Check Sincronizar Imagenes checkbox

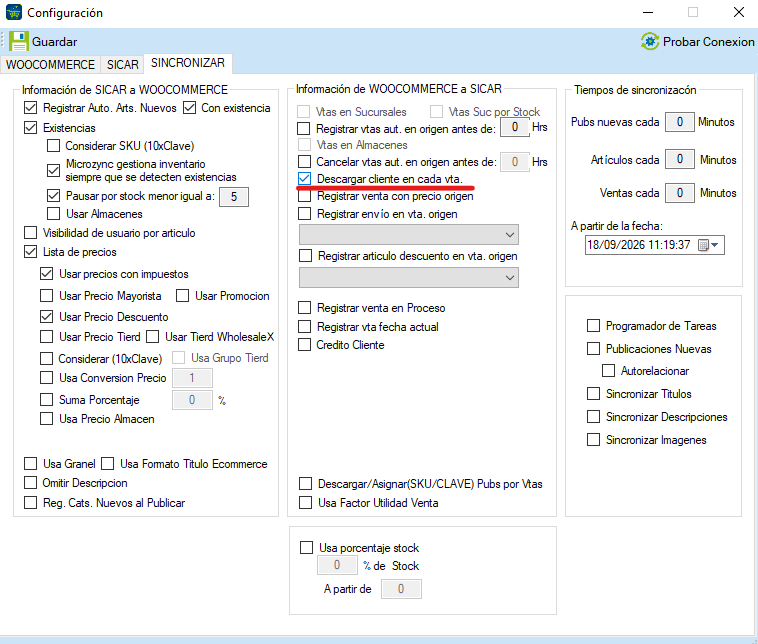pyautogui.click(x=593, y=439)
